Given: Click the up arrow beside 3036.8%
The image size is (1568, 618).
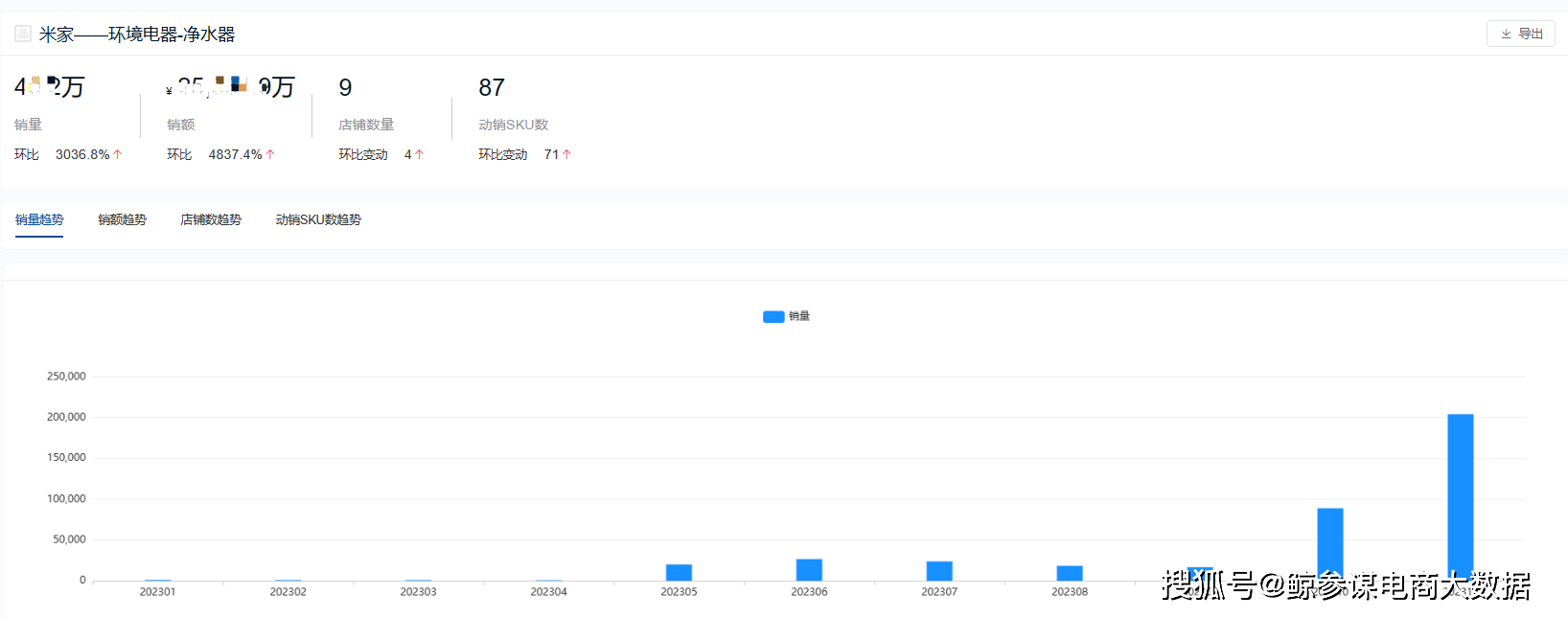Looking at the screenshot, I should (118, 154).
